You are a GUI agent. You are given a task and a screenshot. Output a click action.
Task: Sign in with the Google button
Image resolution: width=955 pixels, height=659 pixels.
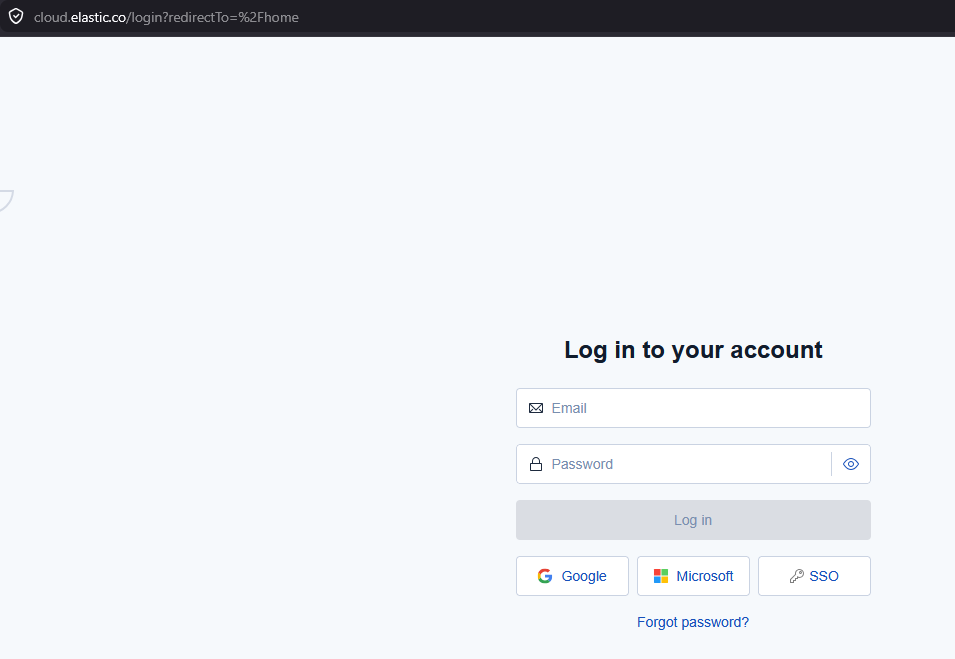[573, 576]
